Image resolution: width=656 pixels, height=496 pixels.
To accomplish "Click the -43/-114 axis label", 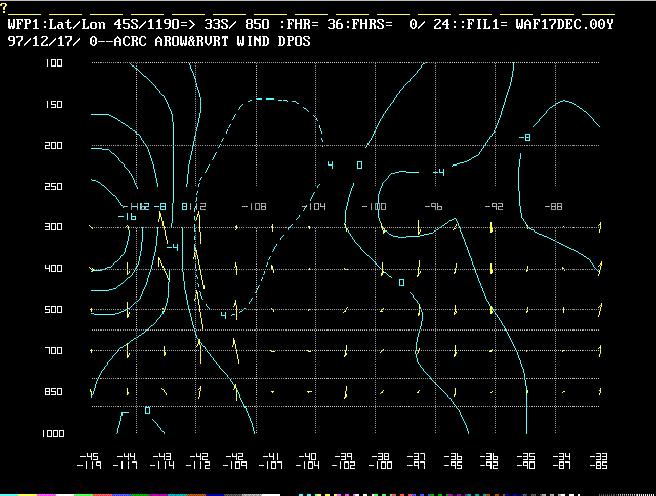I will (162, 460).
